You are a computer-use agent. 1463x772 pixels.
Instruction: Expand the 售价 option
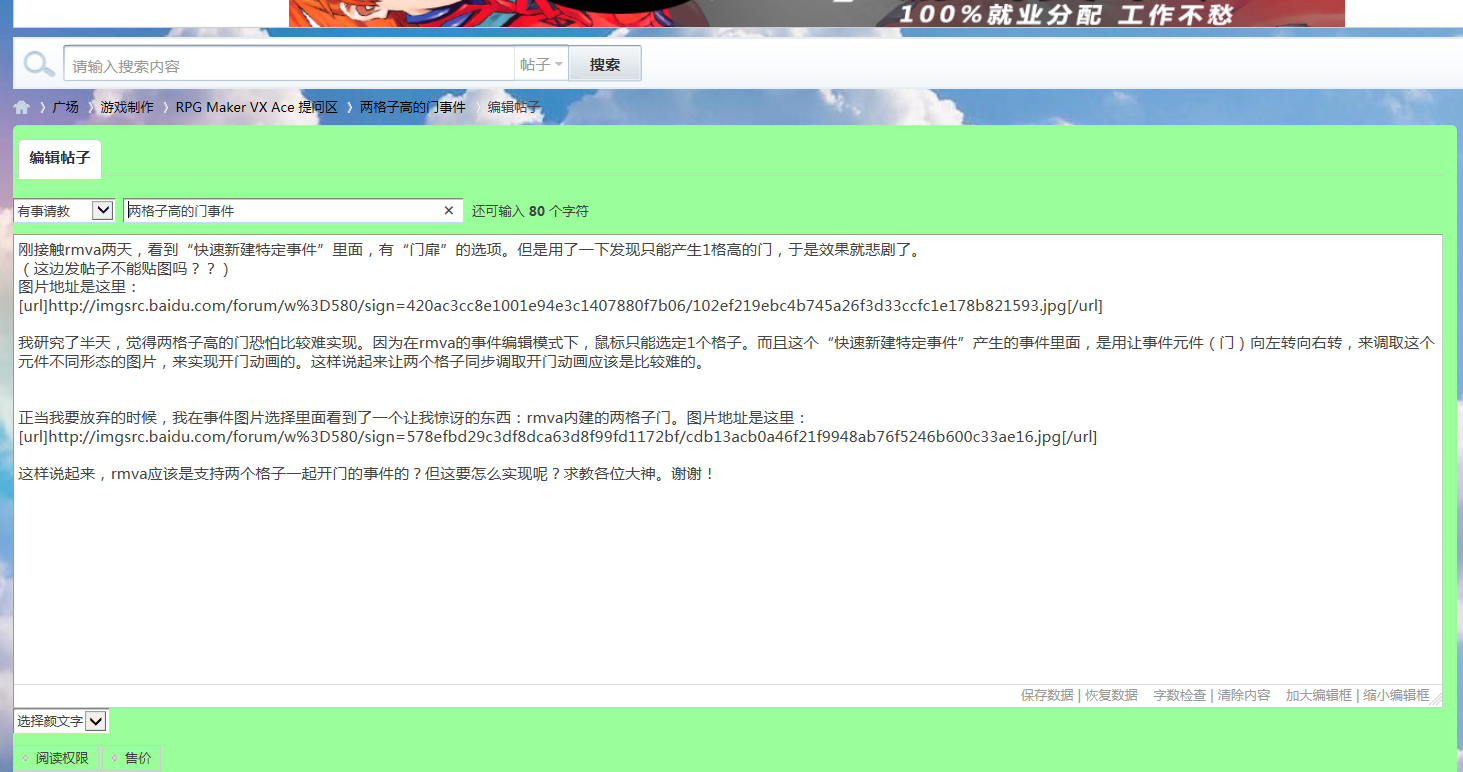point(132,758)
